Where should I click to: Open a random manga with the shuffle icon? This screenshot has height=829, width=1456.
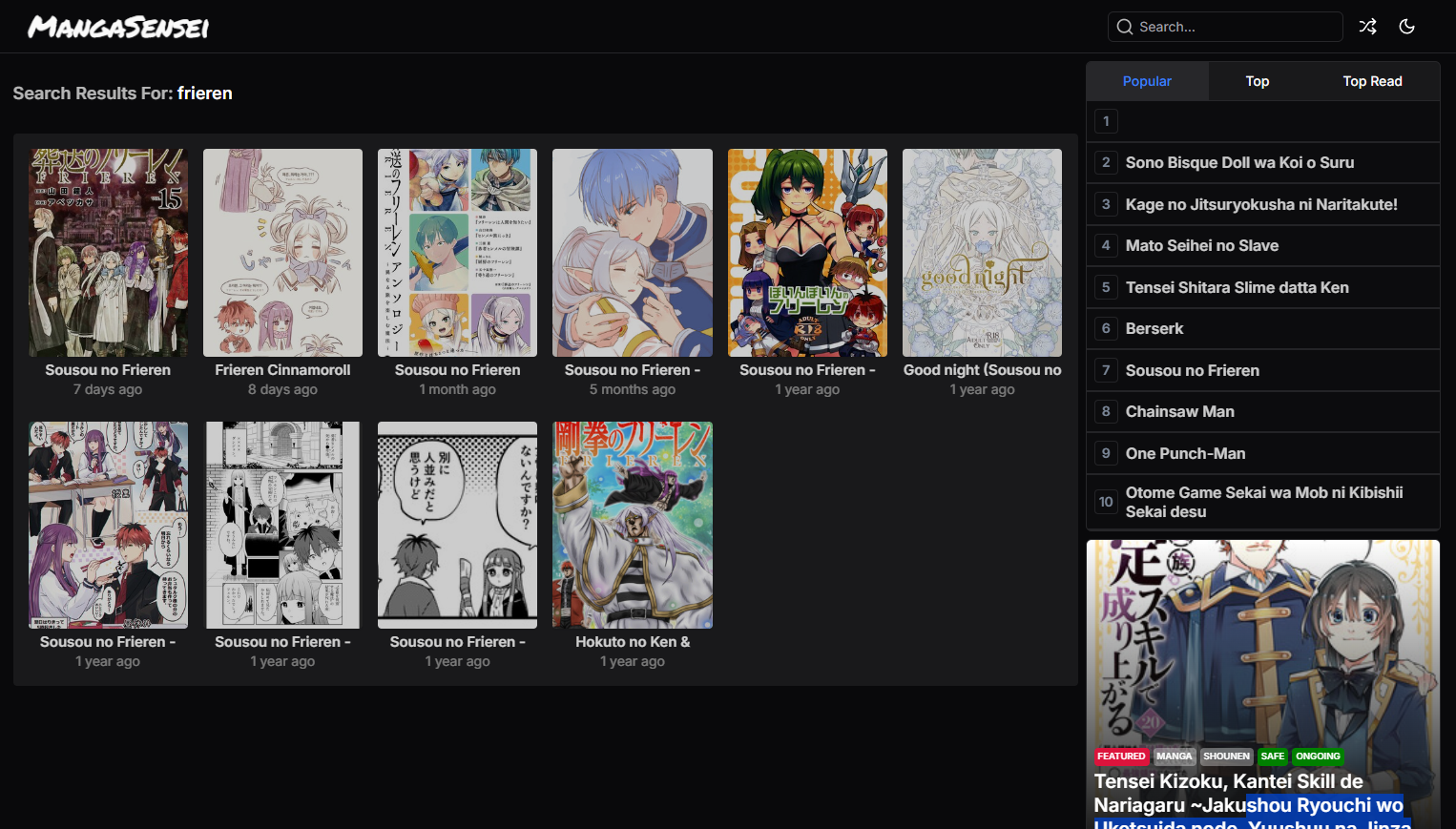(1367, 27)
